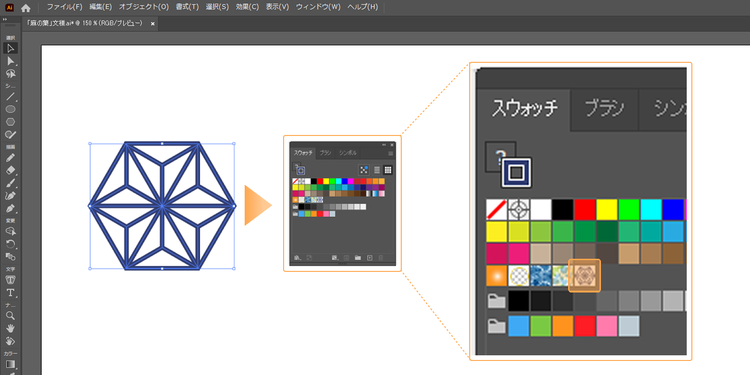Open 書式(T) menu
Viewport: 750px width, 375px height.
click(x=187, y=7)
